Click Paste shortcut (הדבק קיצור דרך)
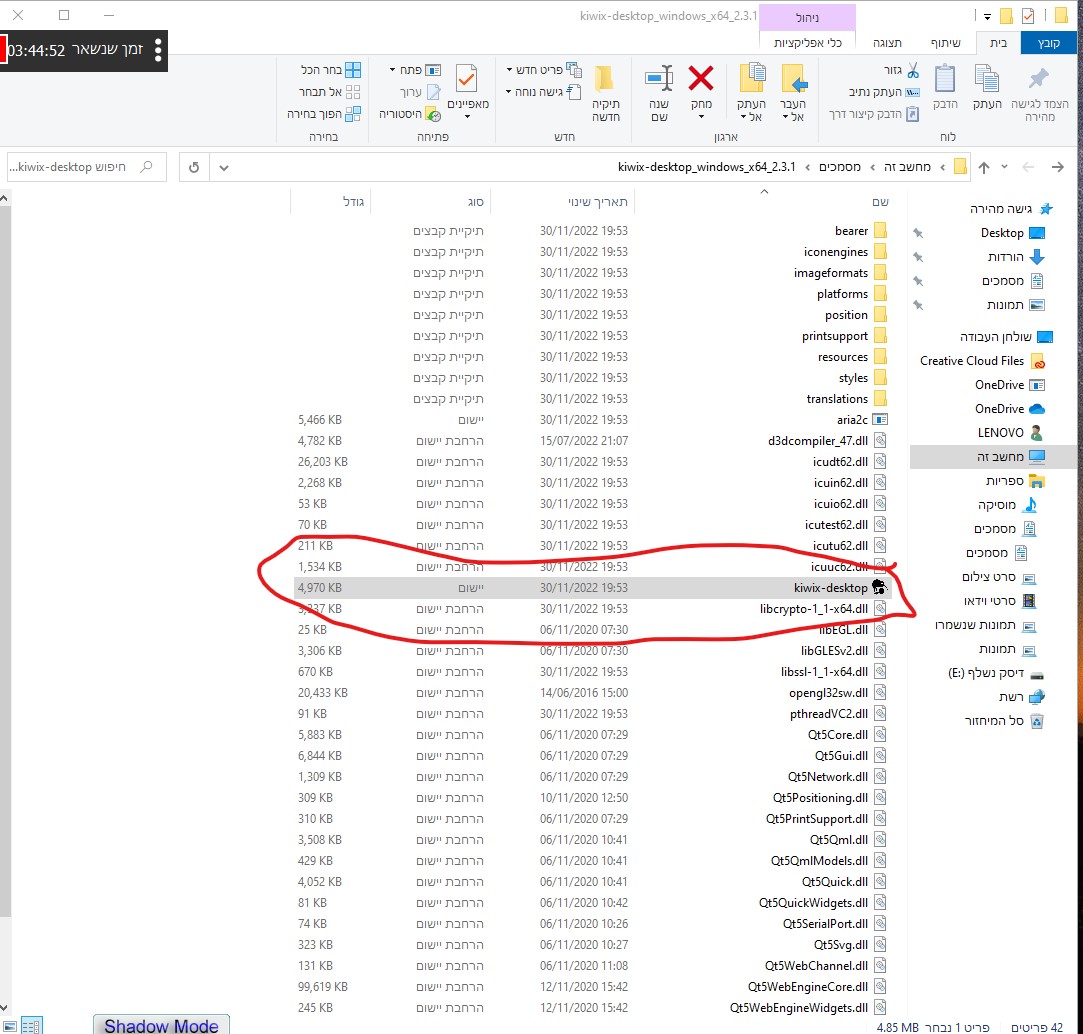The image size is (1083, 1034). click(x=874, y=114)
